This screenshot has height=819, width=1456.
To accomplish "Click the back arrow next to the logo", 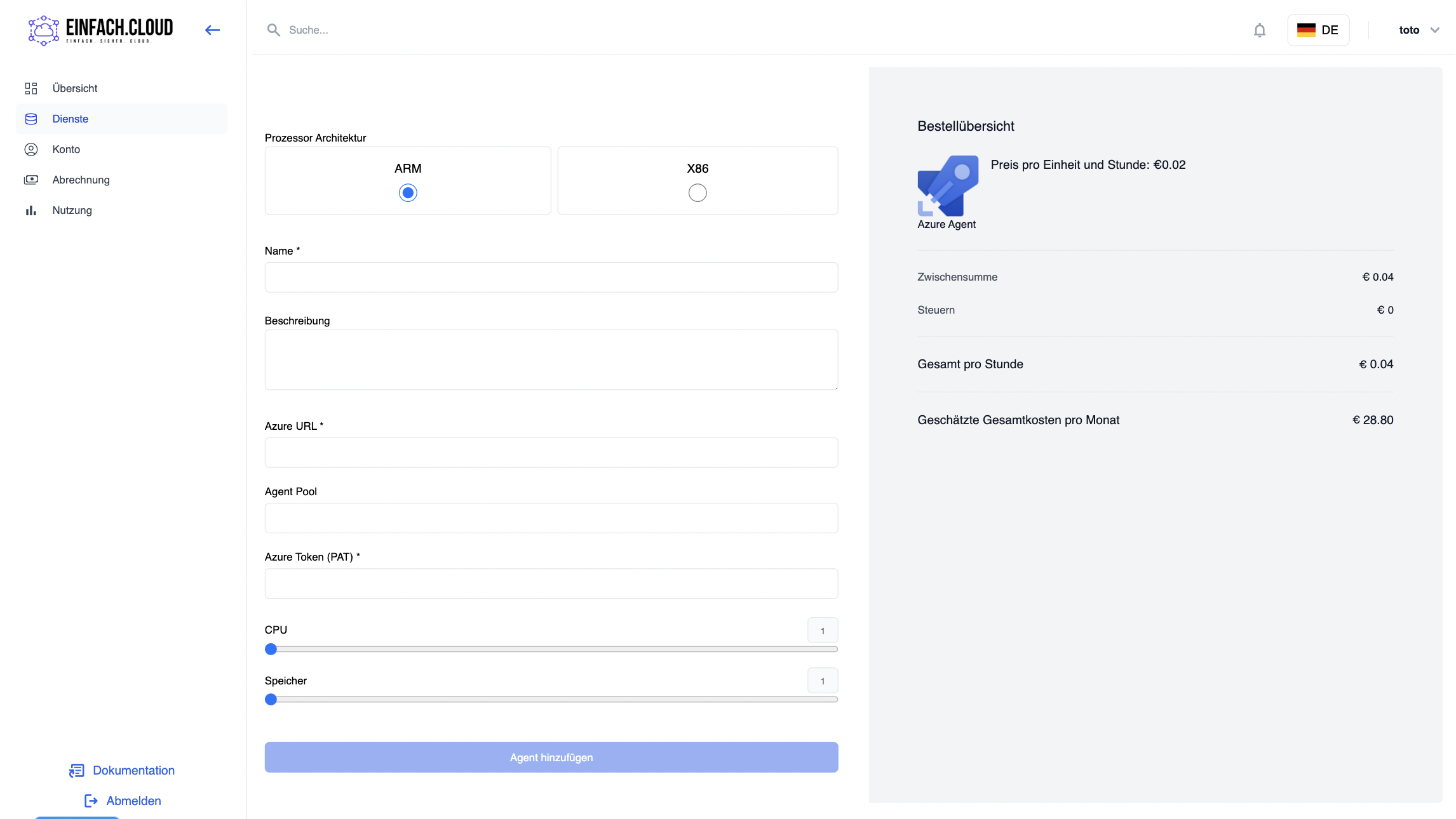I will (x=212, y=30).
